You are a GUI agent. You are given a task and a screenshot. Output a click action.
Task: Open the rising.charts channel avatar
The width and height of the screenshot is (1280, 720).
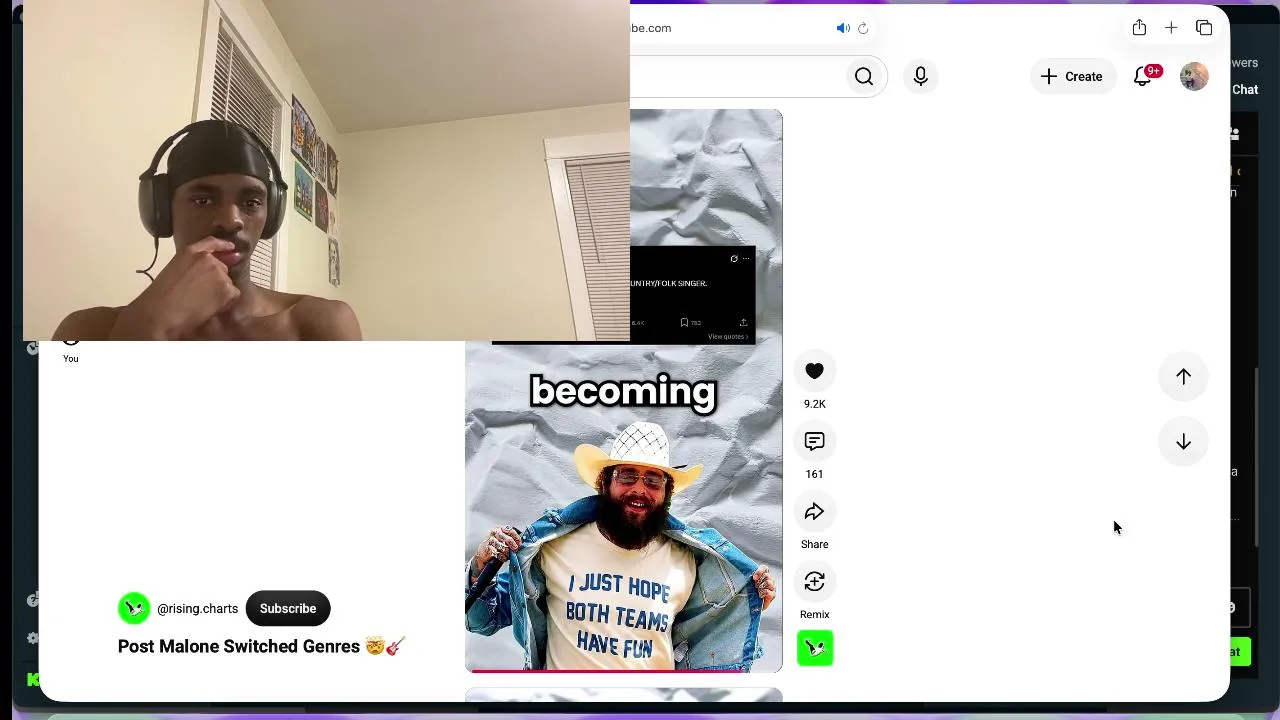[x=134, y=608]
